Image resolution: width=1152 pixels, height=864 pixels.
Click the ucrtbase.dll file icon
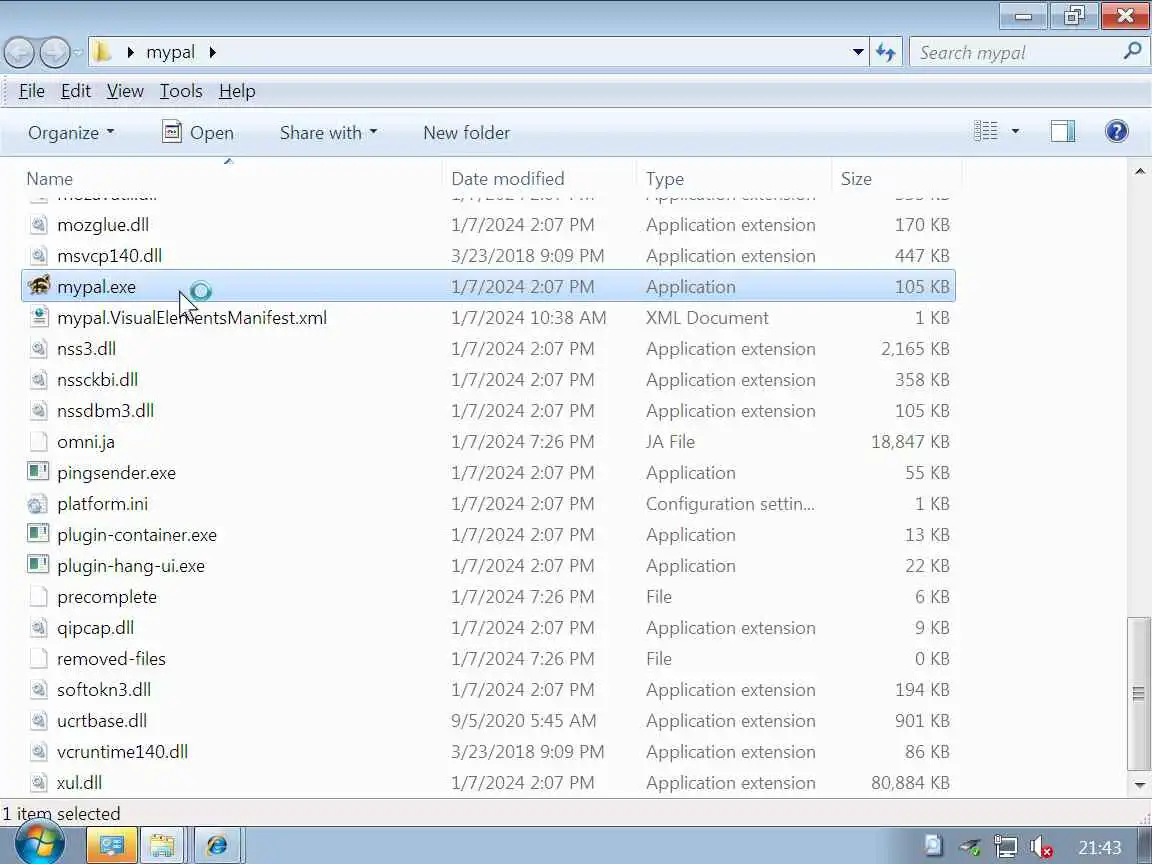click(x=38, y=720)
